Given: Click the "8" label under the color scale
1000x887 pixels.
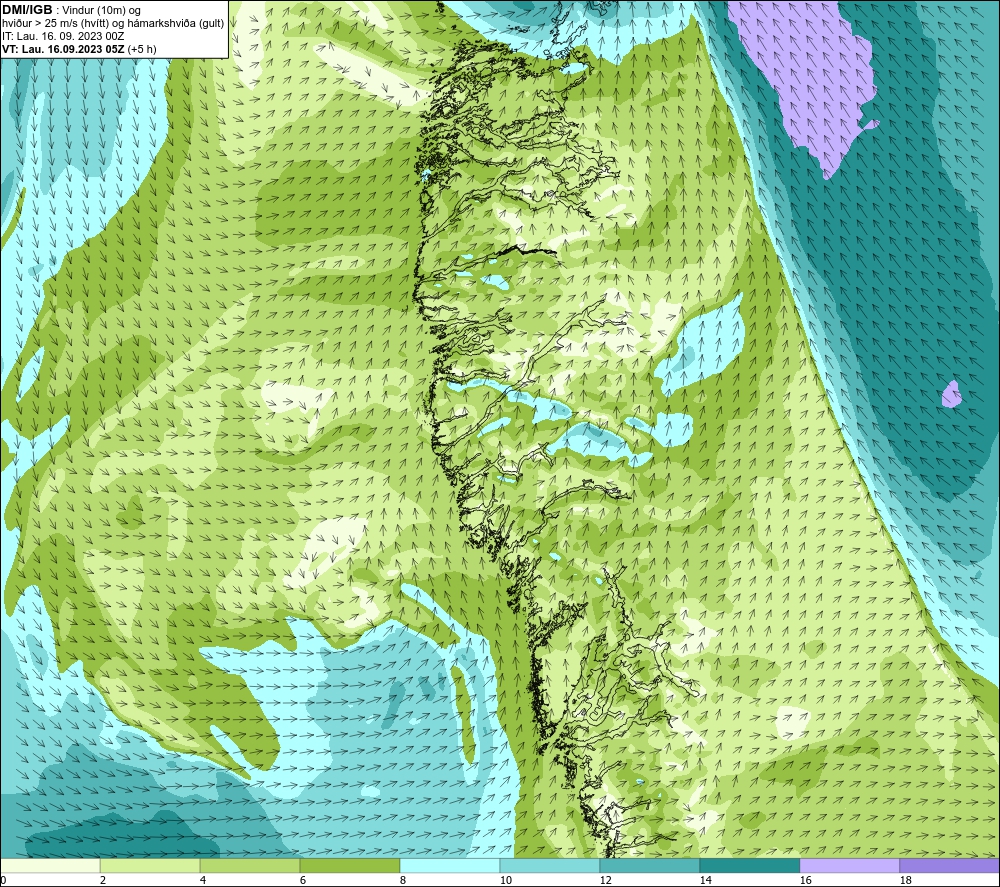Looking at the screenshot, I should pyautogui.click(x=403, y=881).
